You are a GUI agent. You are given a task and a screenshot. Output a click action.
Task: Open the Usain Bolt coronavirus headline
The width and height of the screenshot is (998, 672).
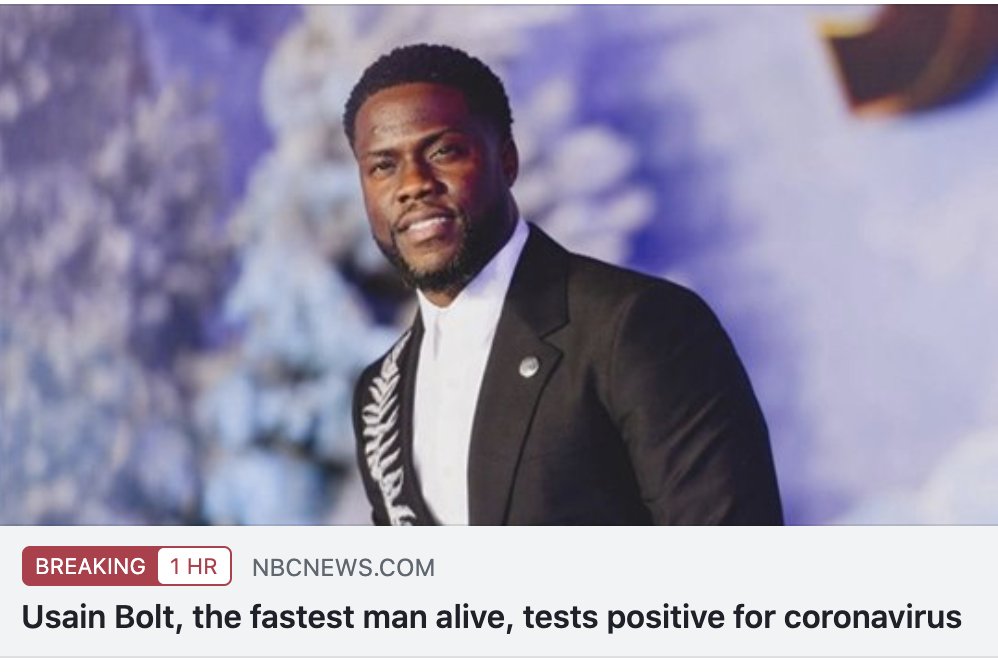[491, 617]
